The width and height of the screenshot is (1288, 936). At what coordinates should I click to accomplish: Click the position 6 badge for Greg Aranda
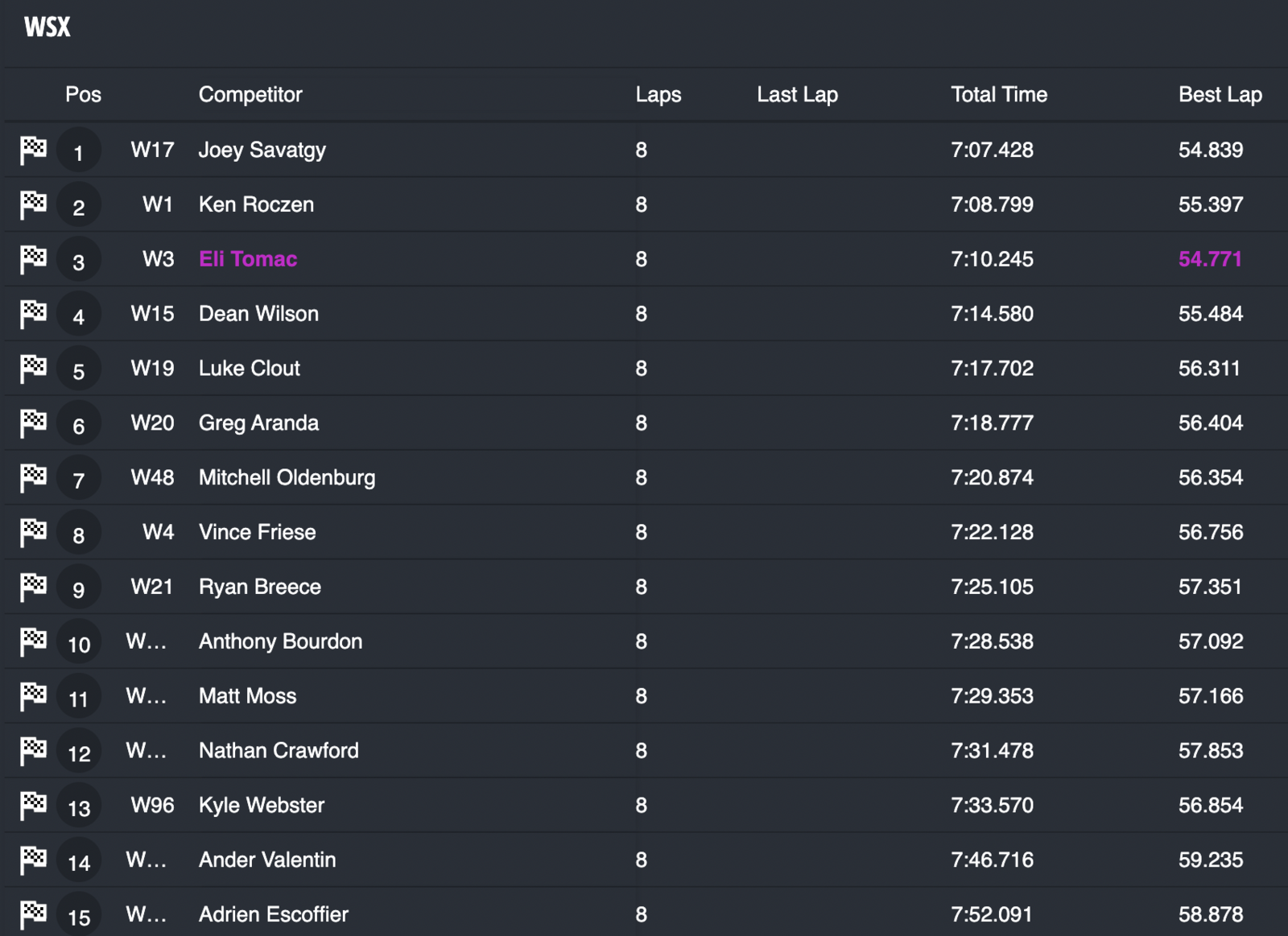(79, 425)
